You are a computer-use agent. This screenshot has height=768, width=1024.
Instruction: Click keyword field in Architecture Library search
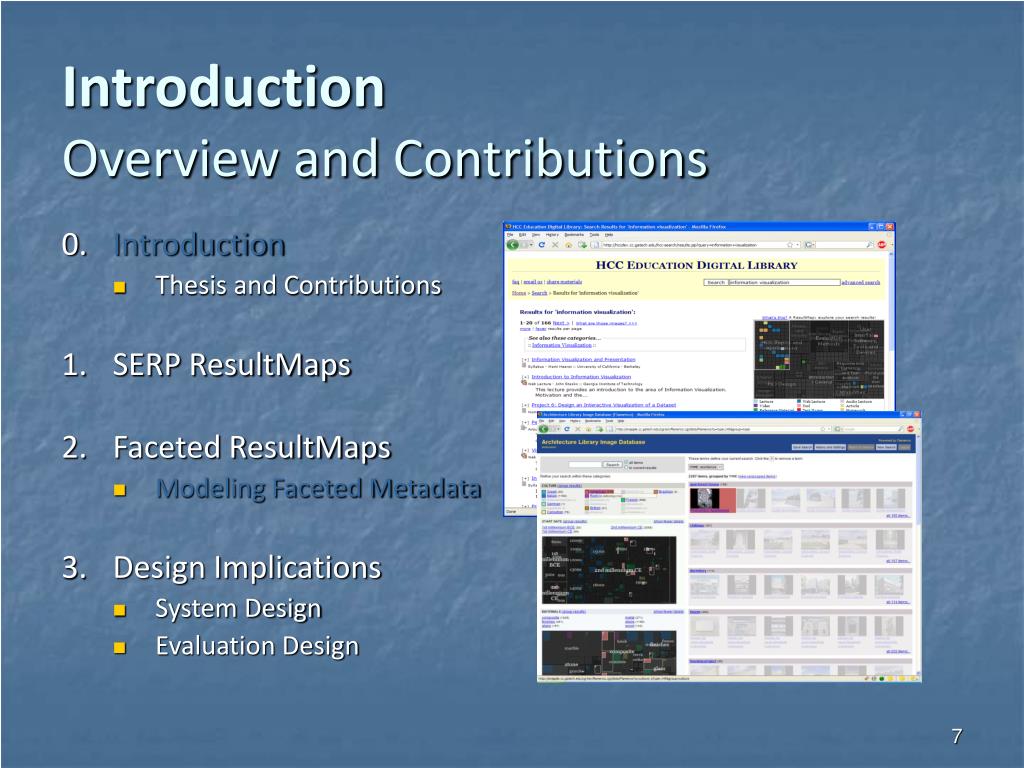[x=584, y=464]
